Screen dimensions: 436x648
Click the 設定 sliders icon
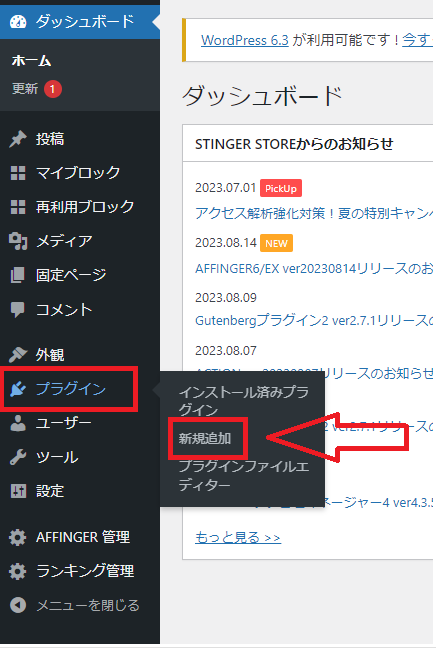(18, 491)
